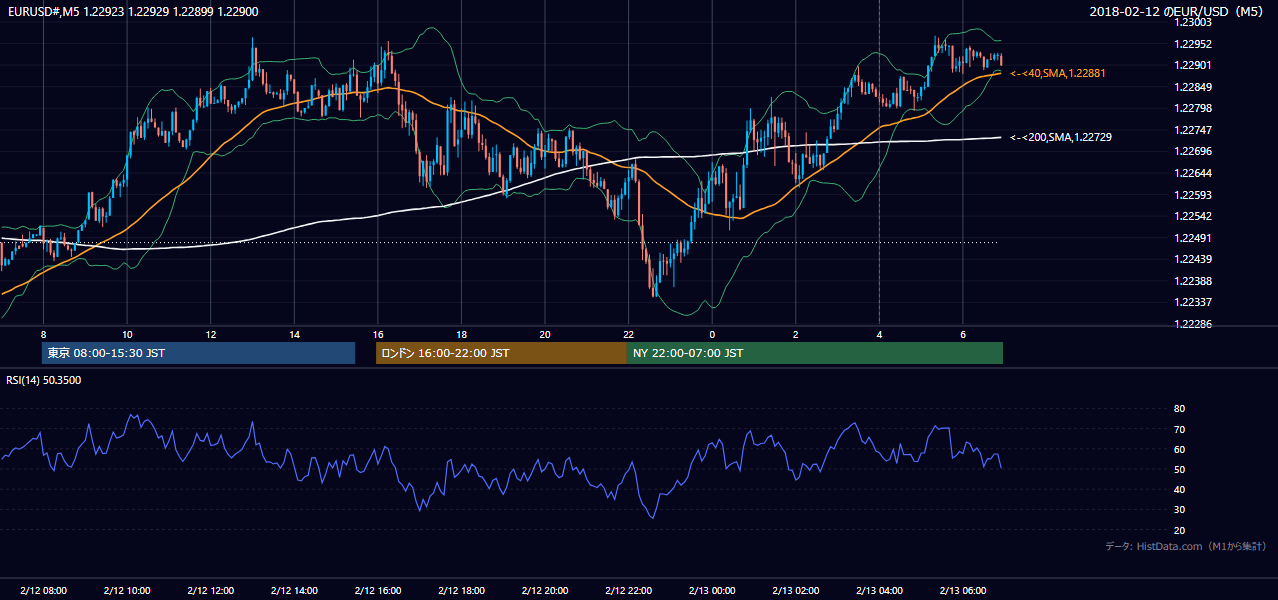Click hour tick 4 under the price chart
This screenshot has height=600, width=1278.
point(879,334)
